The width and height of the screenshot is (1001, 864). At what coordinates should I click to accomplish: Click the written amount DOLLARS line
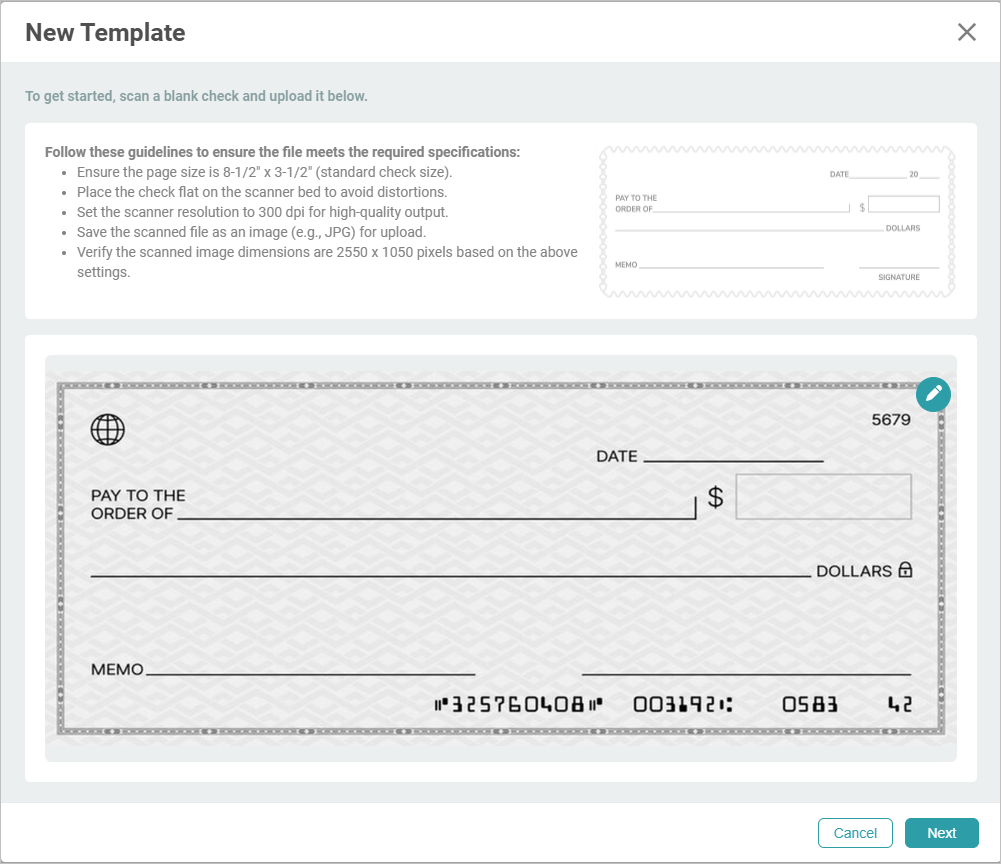coord(450,575)
